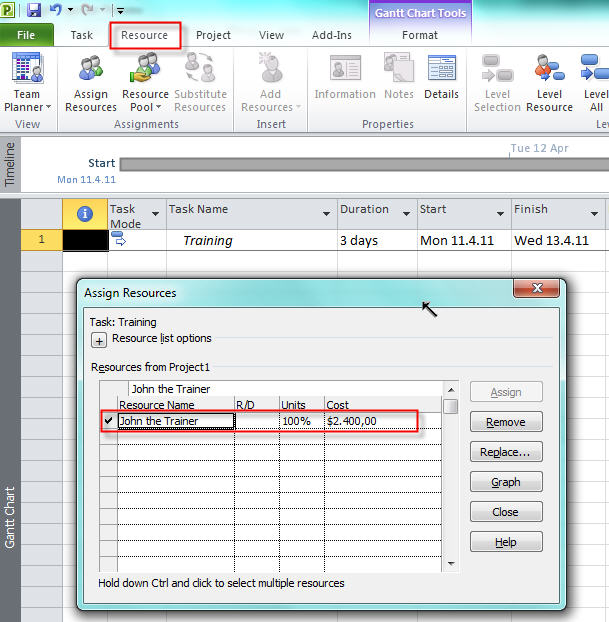Click the blue info indicator column header

pos(85,214)
